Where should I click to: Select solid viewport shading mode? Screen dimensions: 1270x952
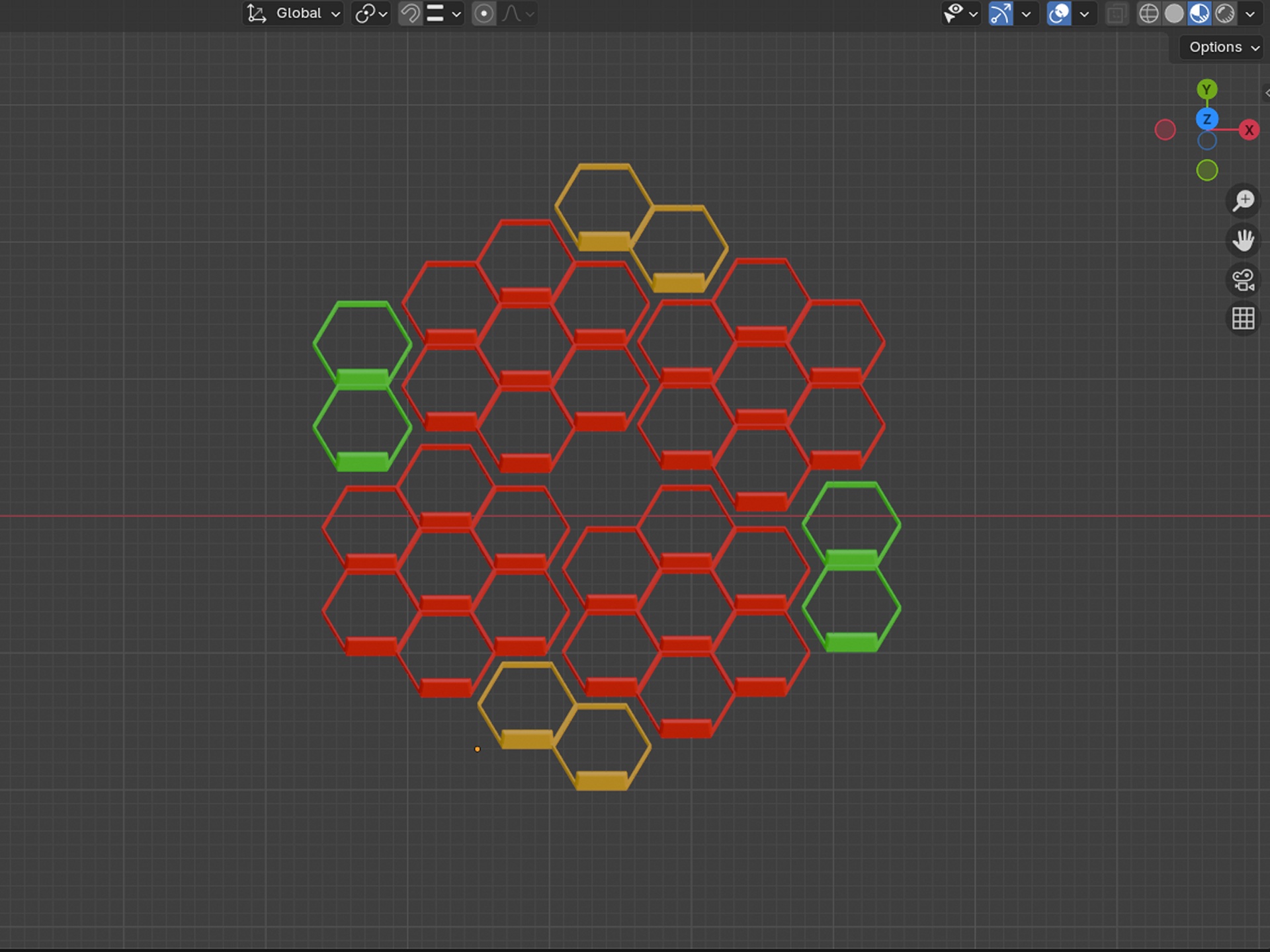[1174, 13]
